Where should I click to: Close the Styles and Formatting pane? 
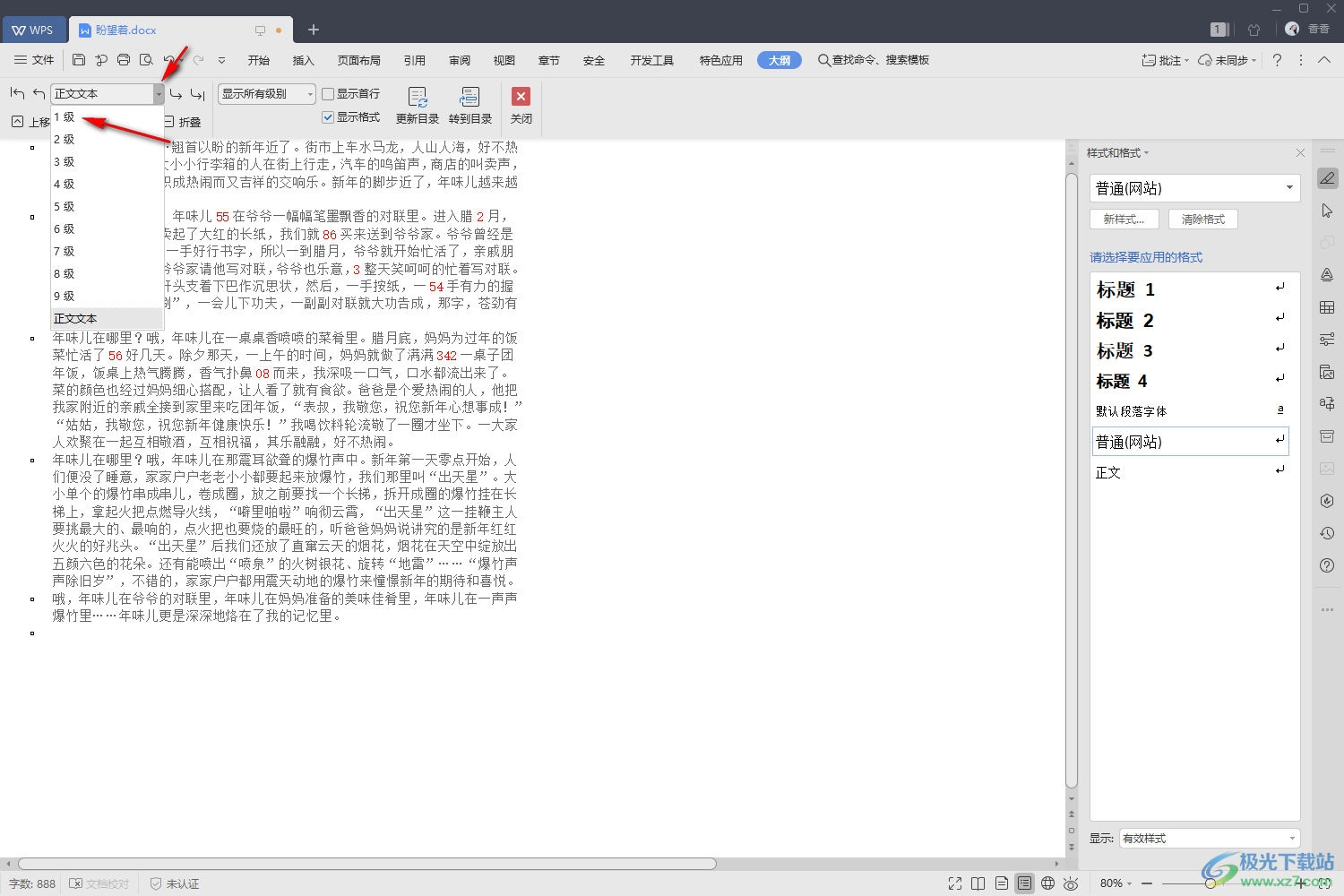[x=1300, y=153]
